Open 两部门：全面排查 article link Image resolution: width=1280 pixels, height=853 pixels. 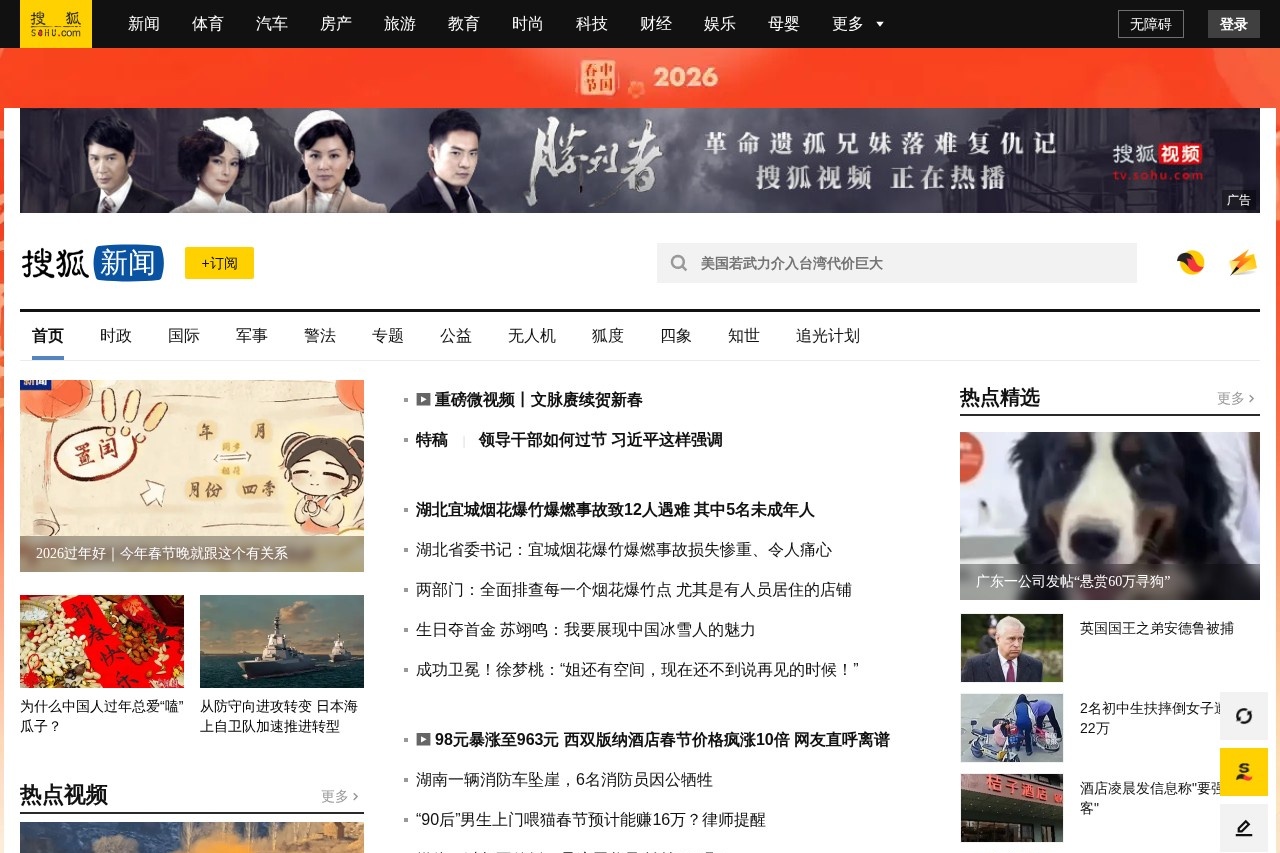click(x=634, y=590)
